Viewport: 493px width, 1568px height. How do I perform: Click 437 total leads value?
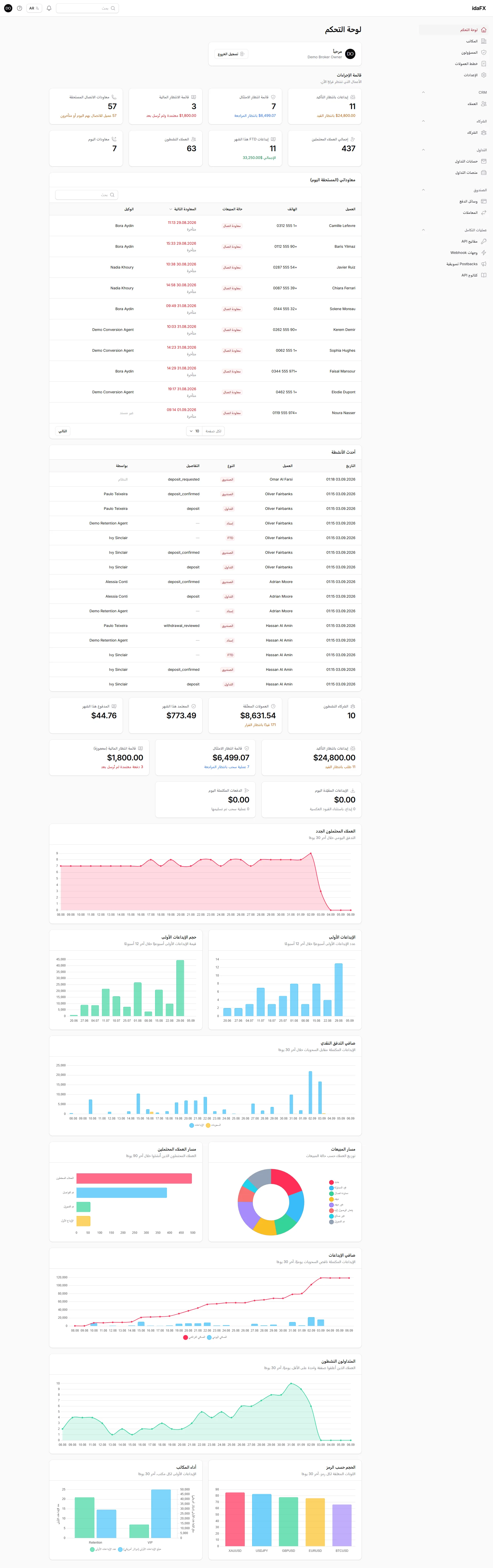click(x=348, y=149)
